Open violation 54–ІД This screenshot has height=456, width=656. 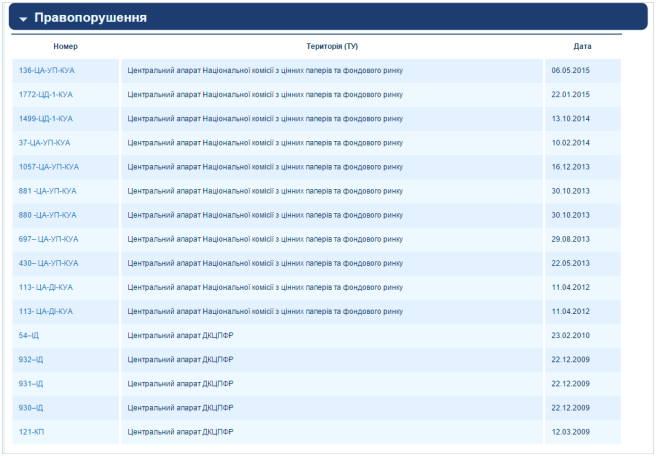point(29,336)
